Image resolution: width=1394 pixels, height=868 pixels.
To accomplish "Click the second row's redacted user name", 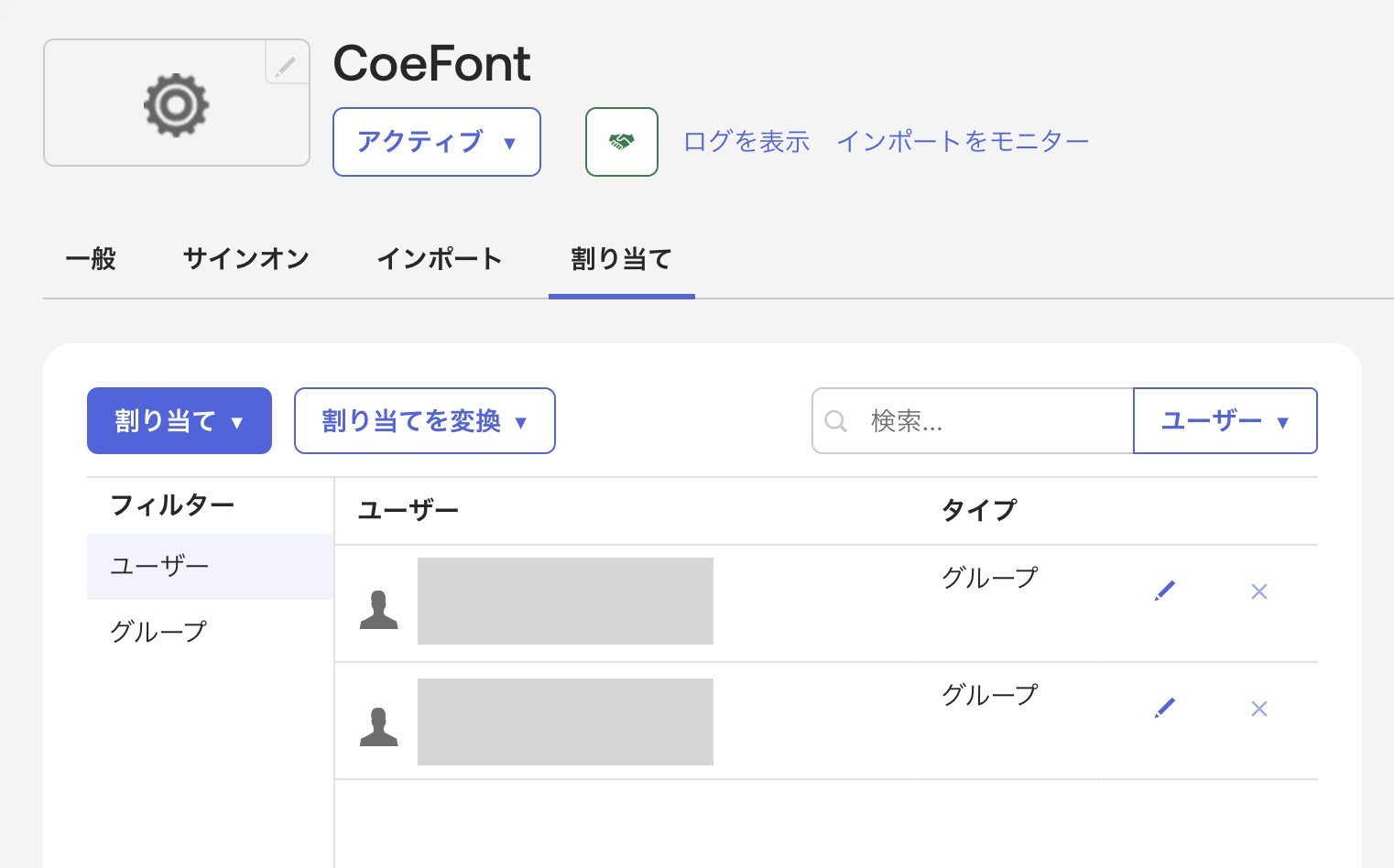I will click(565, 722).
